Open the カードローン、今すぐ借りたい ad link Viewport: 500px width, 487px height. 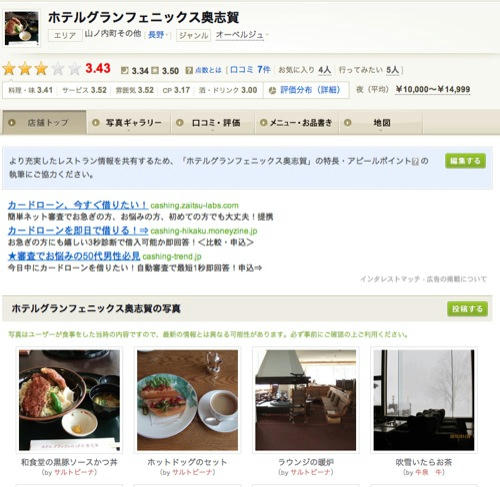[78, 205]
